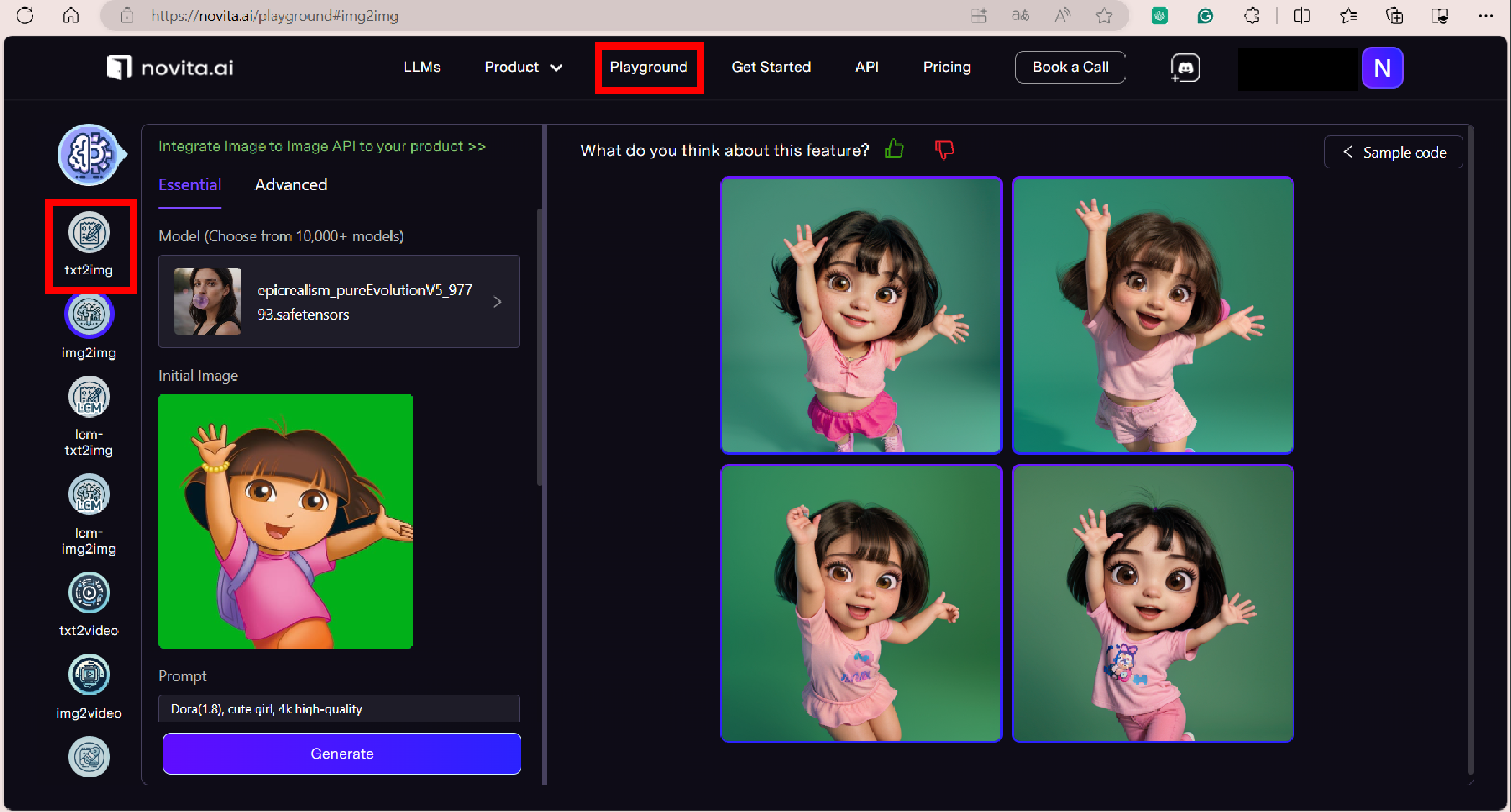Screen dimensions: 1511x812
Task: Open the txt2img tool in sidebar
Action: [x=89, y=233]
